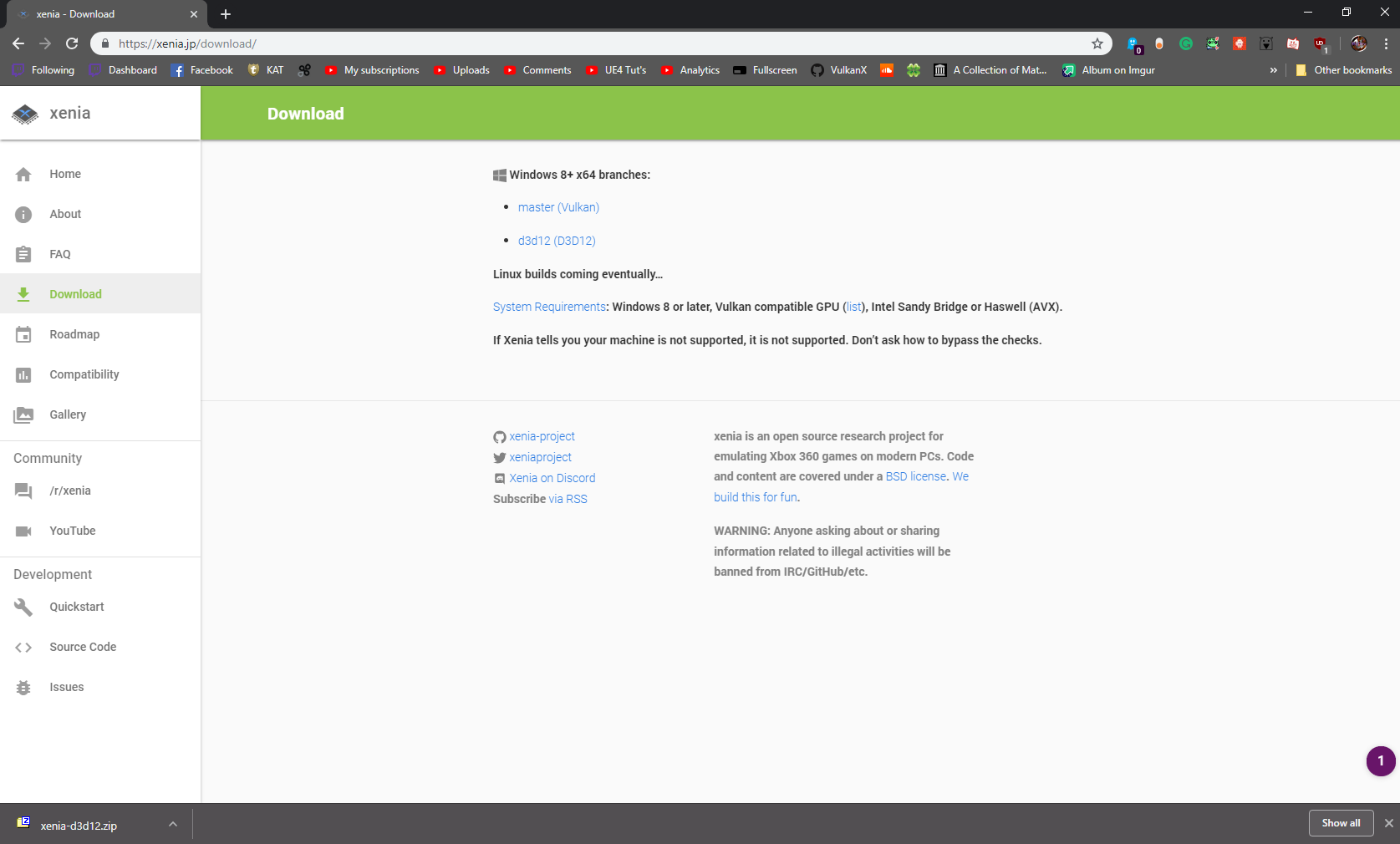Open the Roadmap page from sidebar
Image resolution: width=1400 pixels, height=844 pixels.
point(100,334)
